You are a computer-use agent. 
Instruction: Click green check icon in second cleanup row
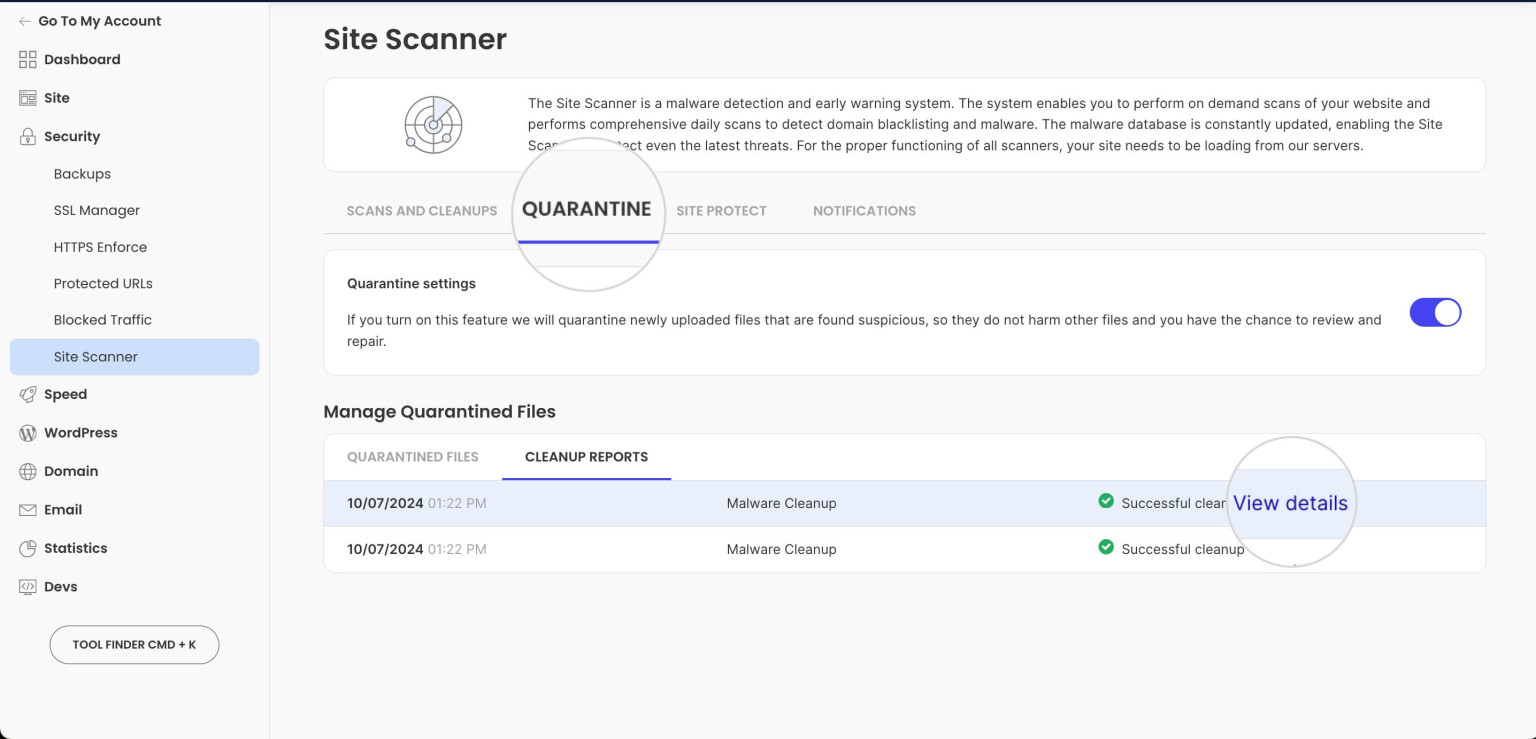tap(1106, 547)
